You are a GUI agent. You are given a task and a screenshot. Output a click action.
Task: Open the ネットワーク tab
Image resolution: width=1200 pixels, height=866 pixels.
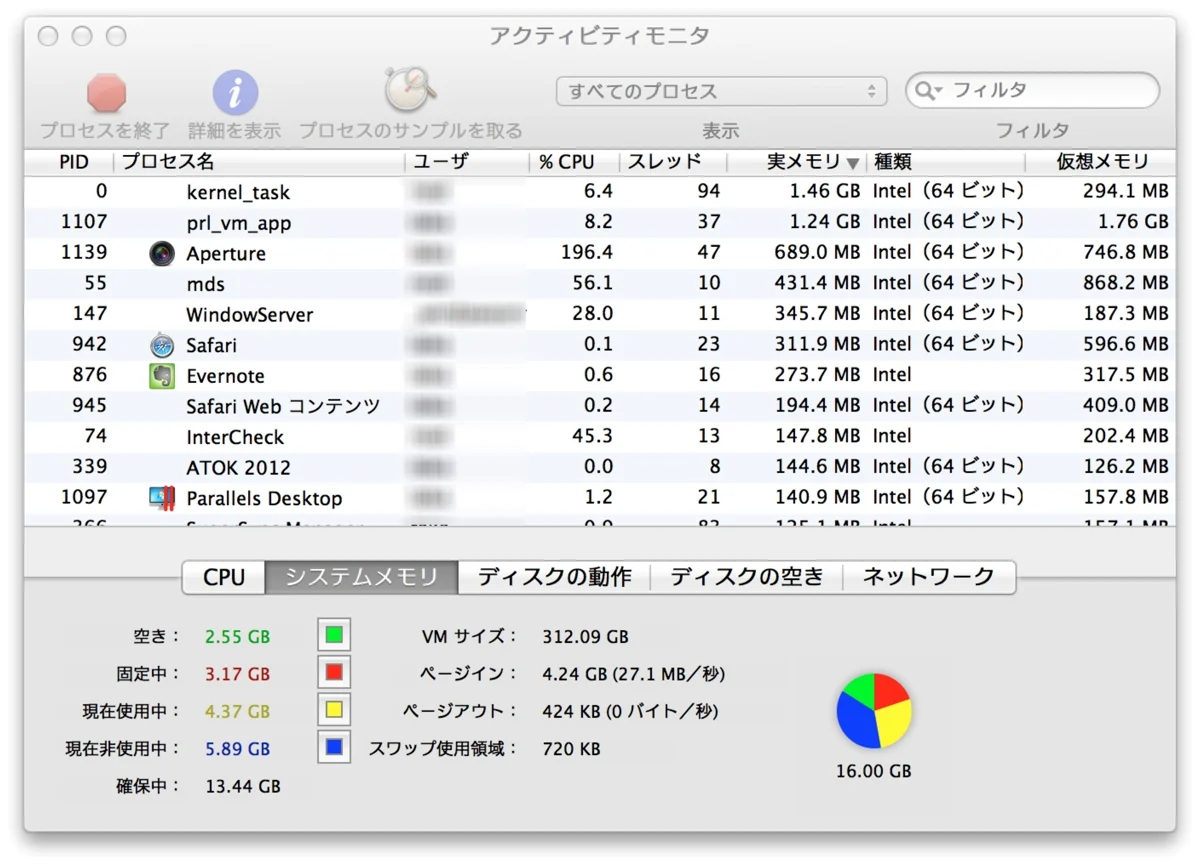929,577
